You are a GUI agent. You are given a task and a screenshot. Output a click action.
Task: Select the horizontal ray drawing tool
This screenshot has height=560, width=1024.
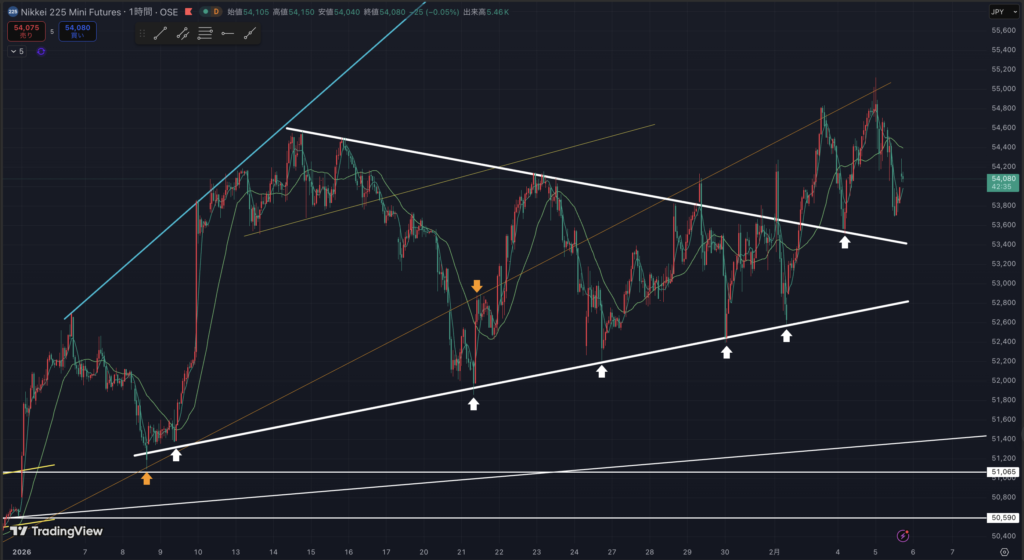pos(228,33)
